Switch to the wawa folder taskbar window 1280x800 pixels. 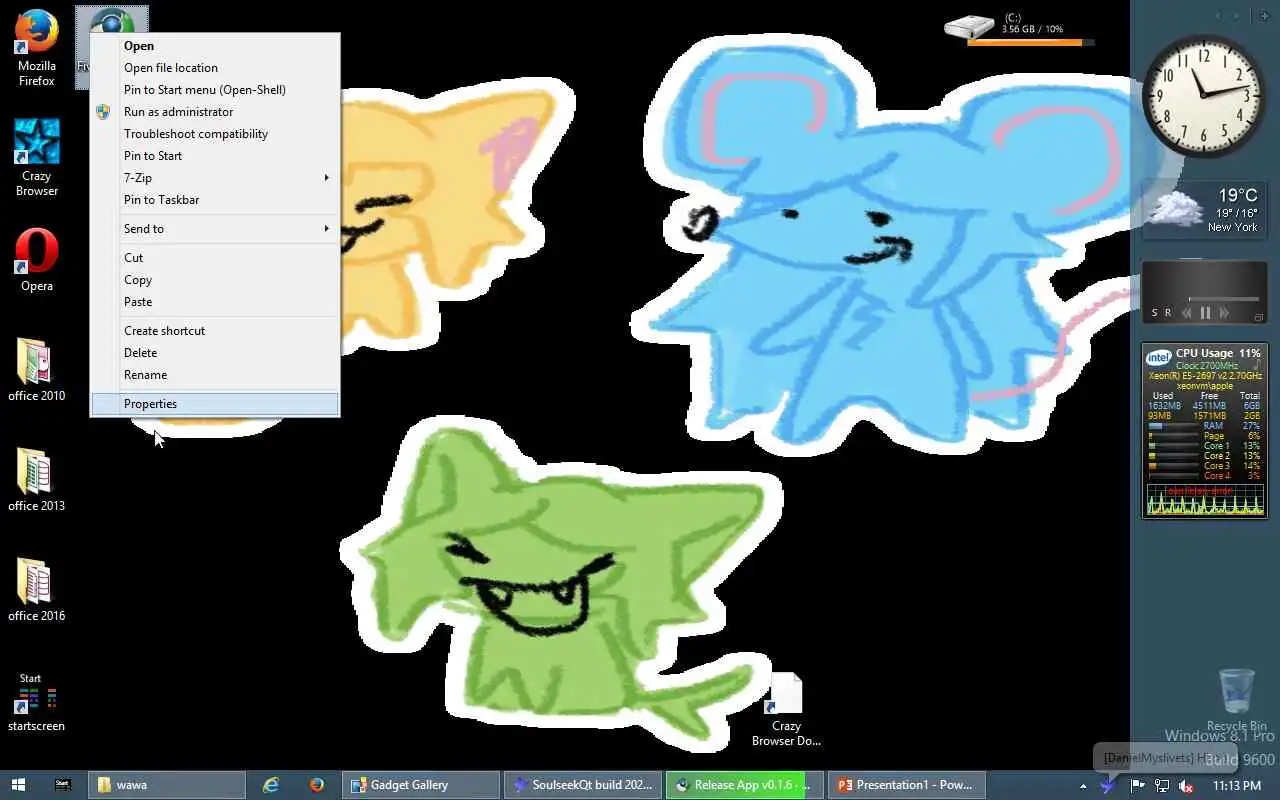[167, 785]
